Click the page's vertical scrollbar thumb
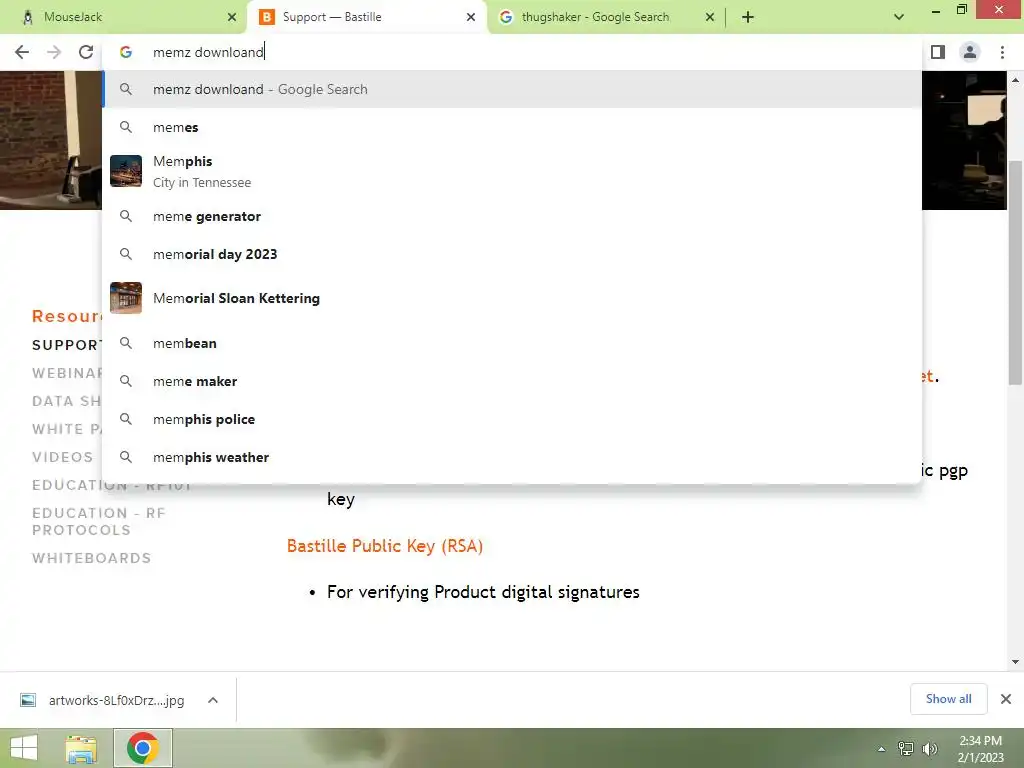This screenshot has width=1024, height=768. tap(1015, 272)
